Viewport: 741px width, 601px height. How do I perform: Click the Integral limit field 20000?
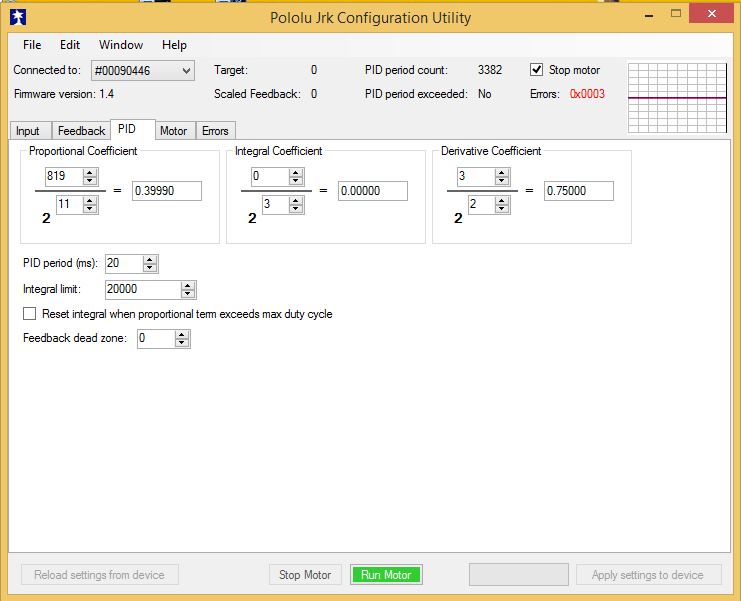[143, 289]
